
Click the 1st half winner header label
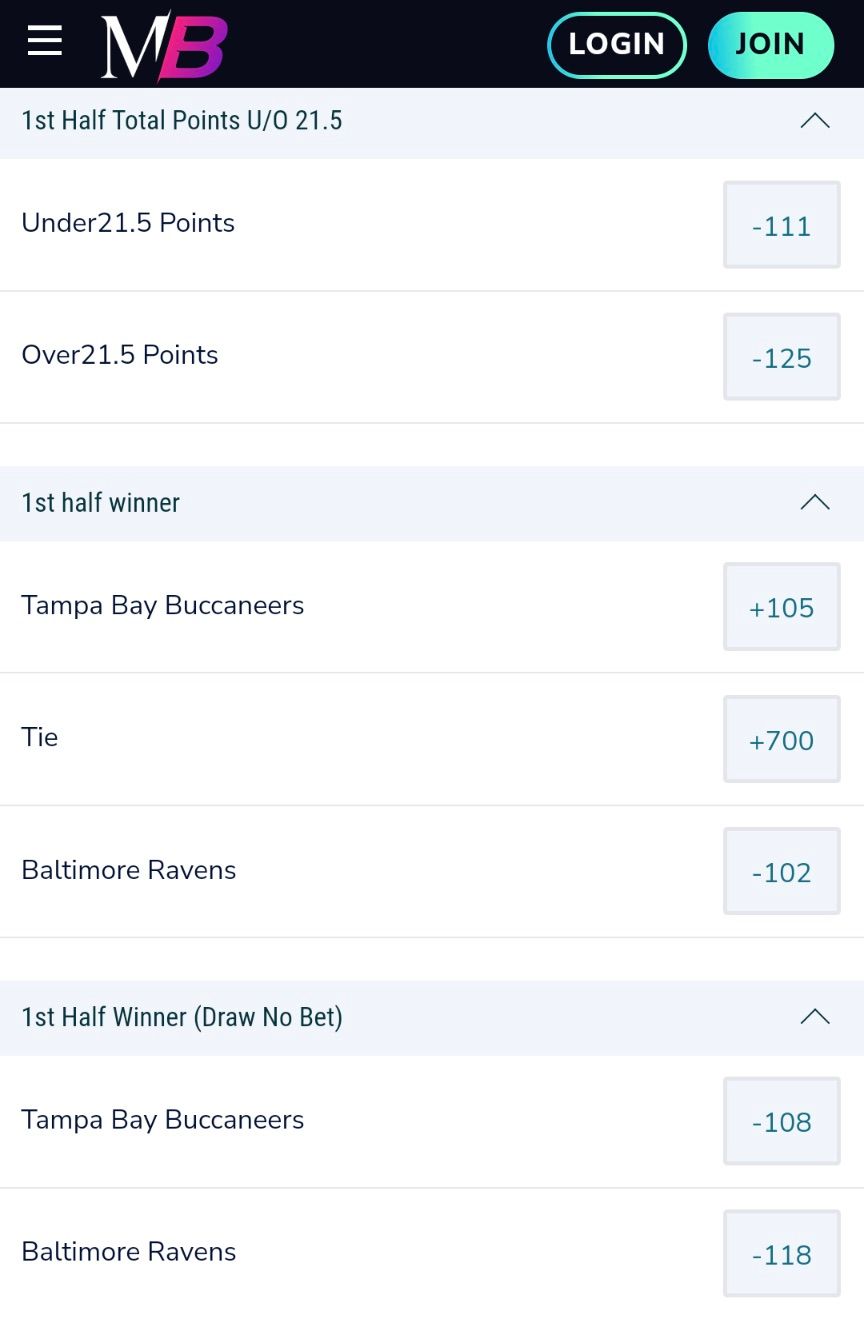(x=100, y=503)
